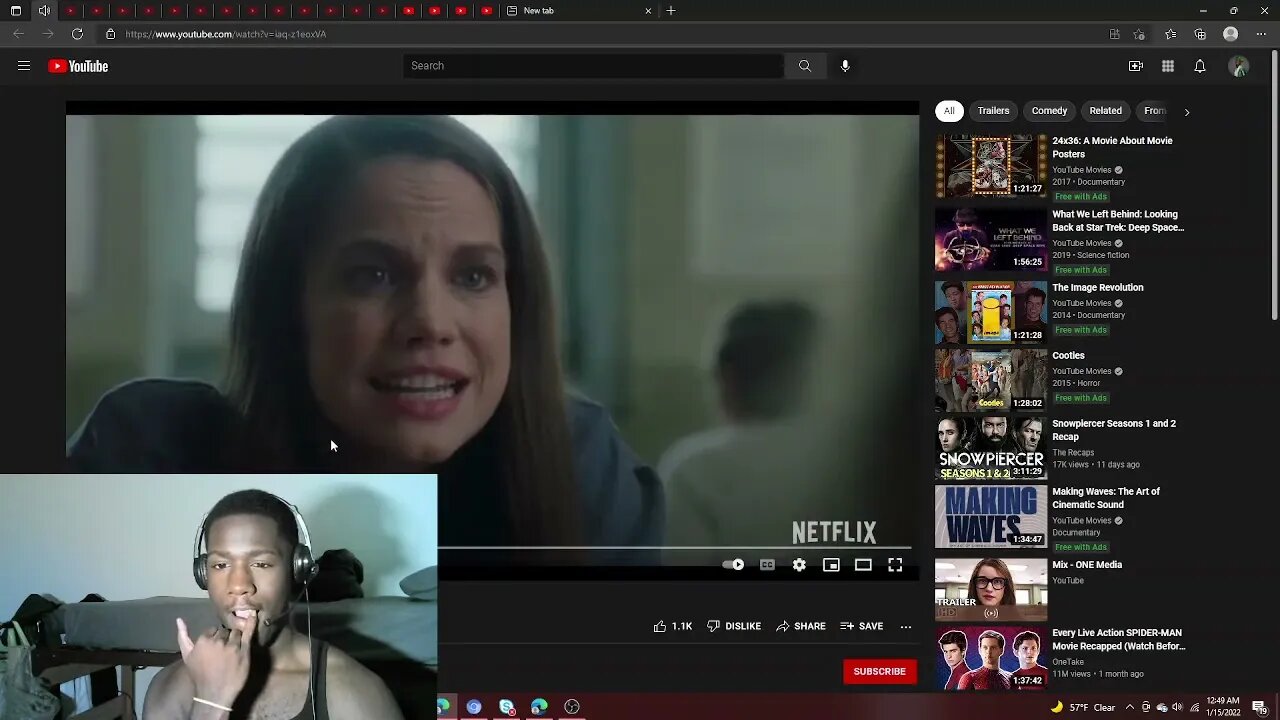
Task: Close the New tab browser tab
Action: 648,11
